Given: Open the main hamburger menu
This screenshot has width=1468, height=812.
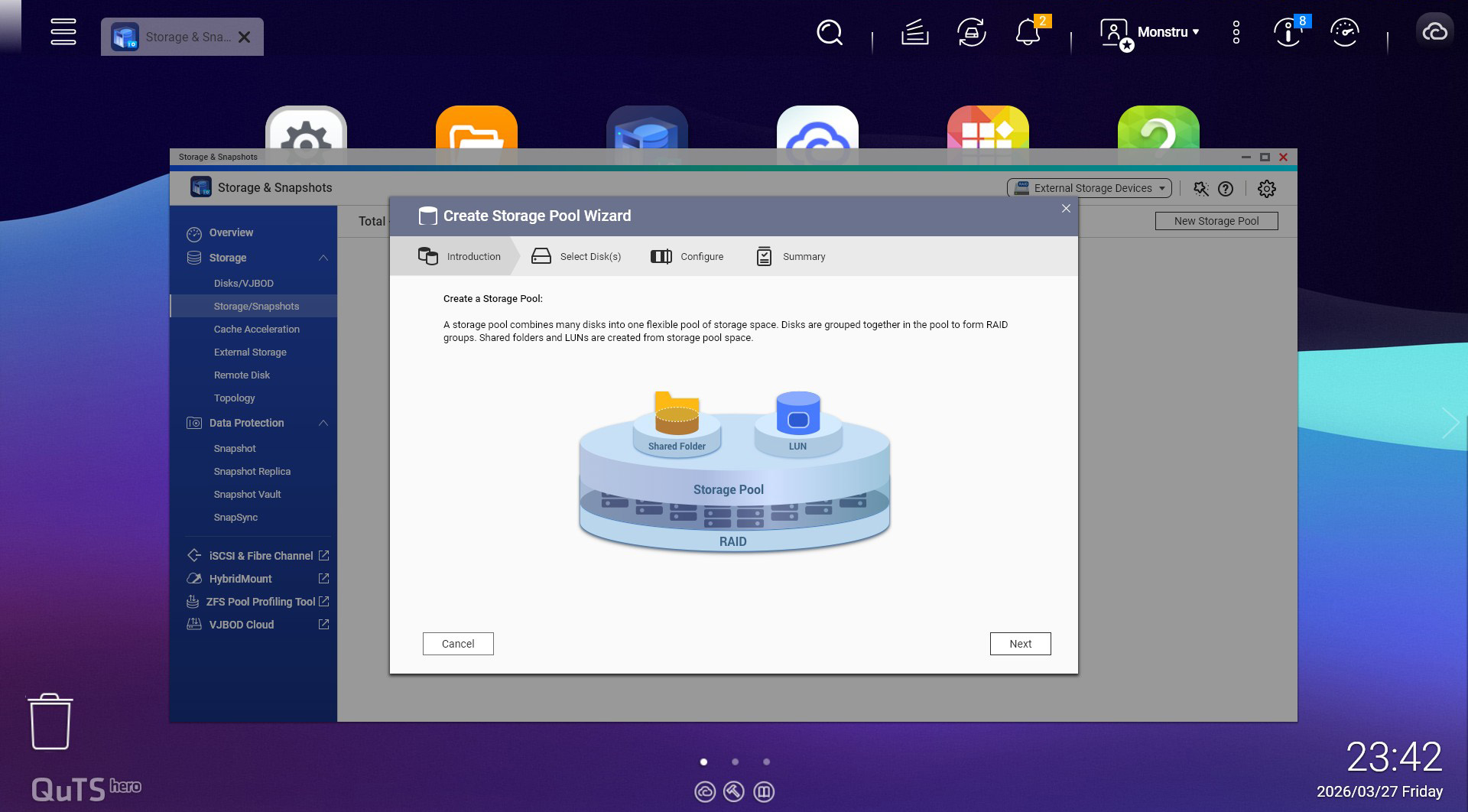Looking at the screenshot, I should [x=63, y=32].
